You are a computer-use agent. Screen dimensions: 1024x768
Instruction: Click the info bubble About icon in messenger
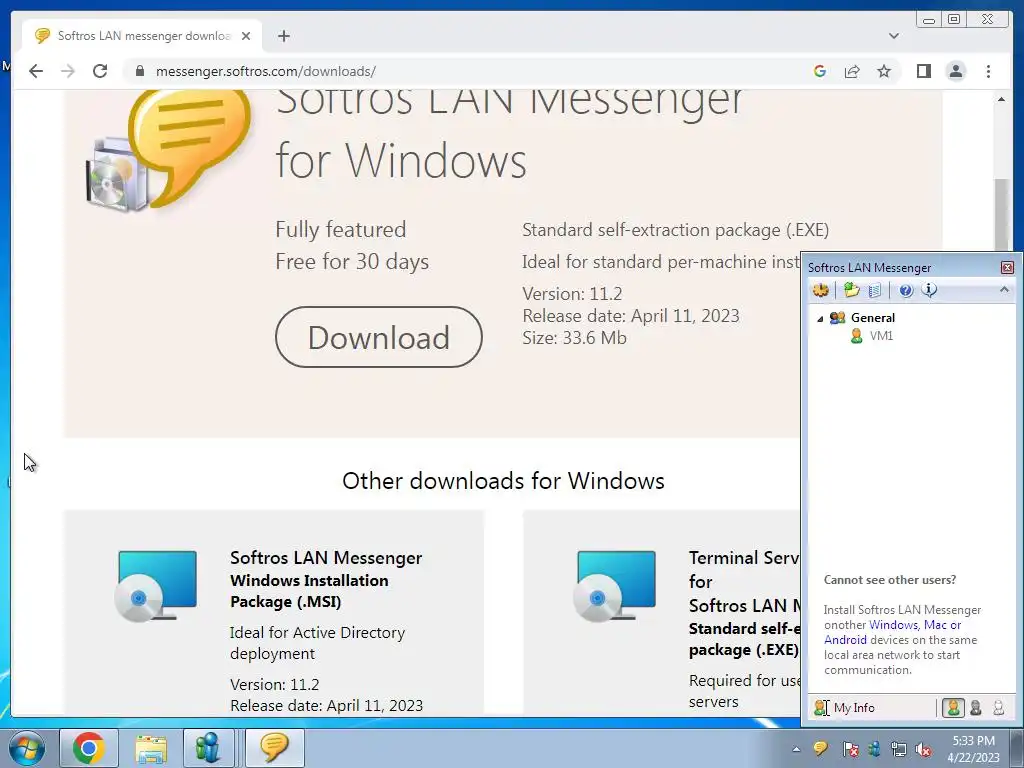tap(929, 290)
